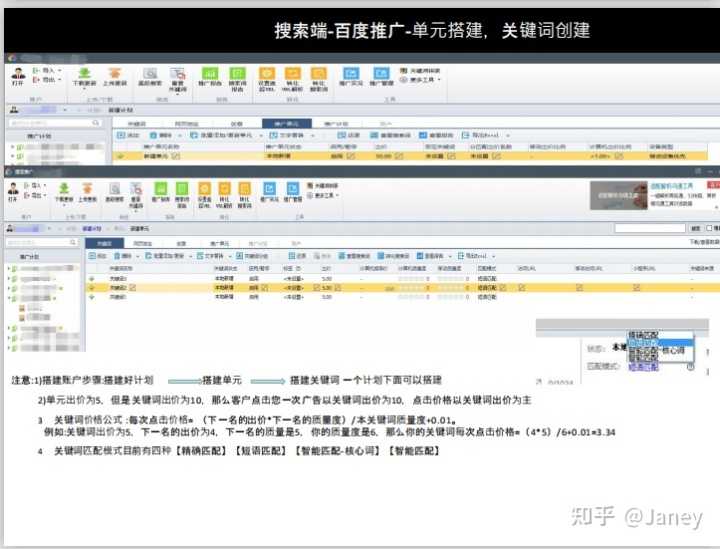Expand 更多工具 menu in lower window ribbon

tap(323, 195)
